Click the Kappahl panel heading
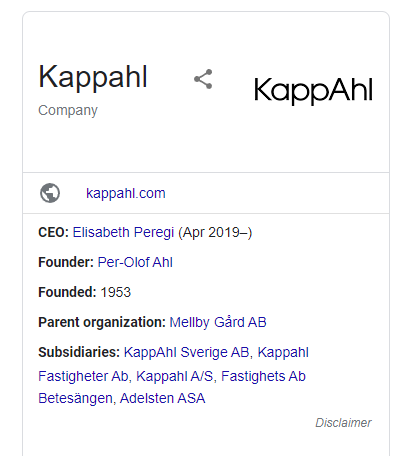 pyautogui.click(x=93, y=77)
